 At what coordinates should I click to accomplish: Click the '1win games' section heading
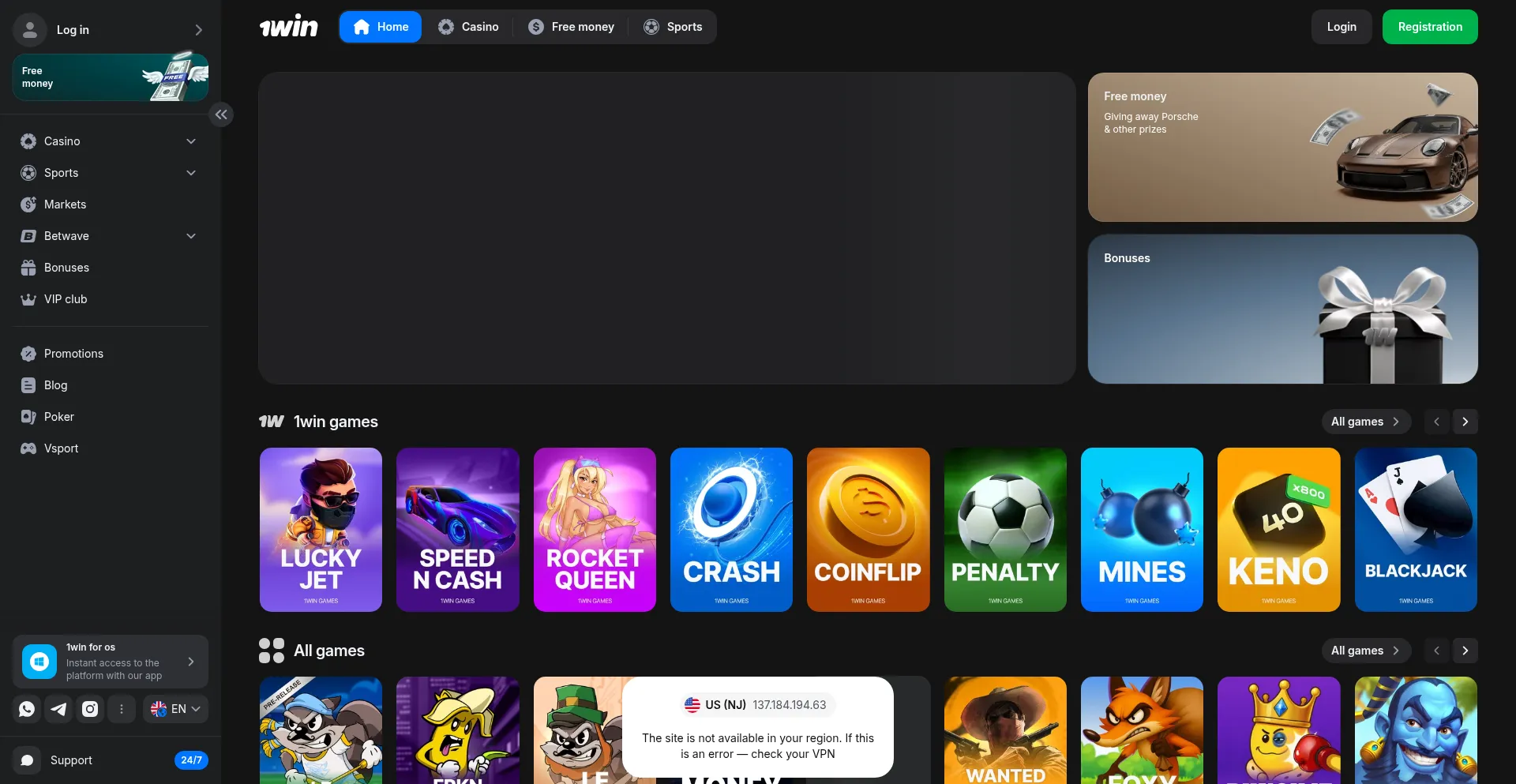336,422
